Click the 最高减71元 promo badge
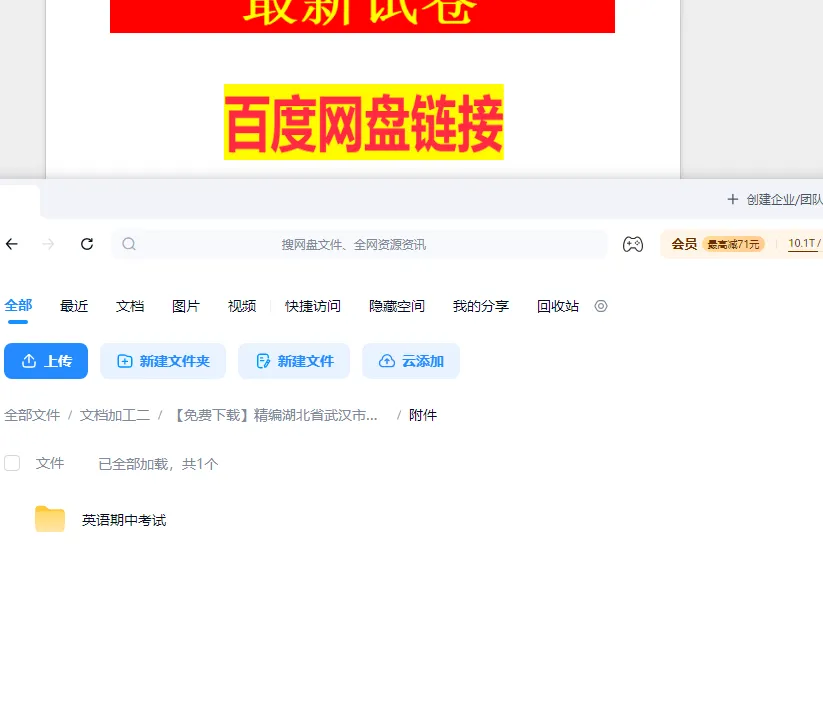This screenshot has height=713, width=823. coord(733,244)
